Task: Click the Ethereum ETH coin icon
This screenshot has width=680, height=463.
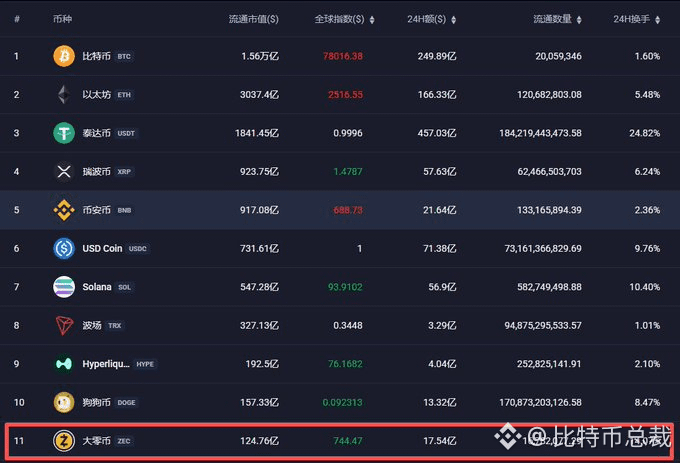Action: pos(64,95)
